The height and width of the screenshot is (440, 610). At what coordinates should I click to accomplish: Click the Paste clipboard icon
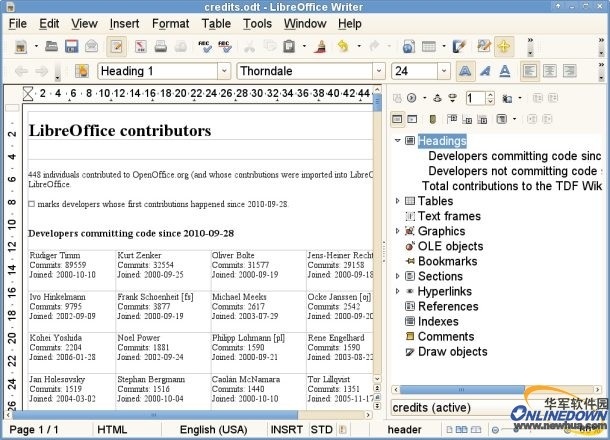point(289,46)
